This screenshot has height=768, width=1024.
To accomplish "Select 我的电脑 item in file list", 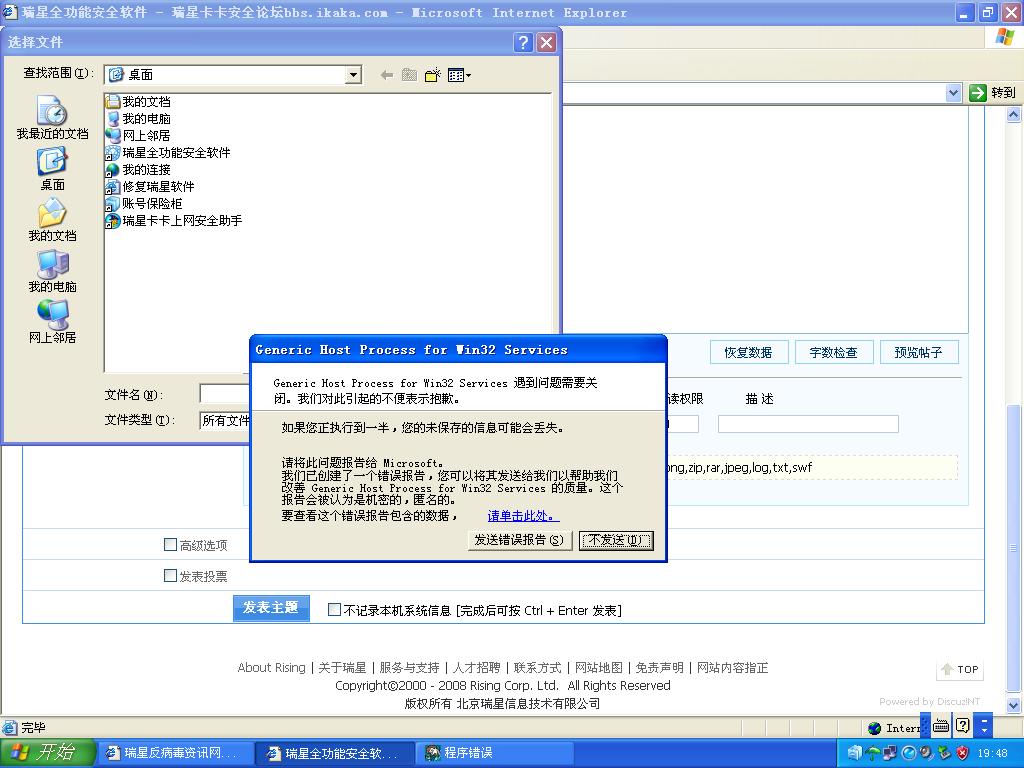I will click(138, 118).
